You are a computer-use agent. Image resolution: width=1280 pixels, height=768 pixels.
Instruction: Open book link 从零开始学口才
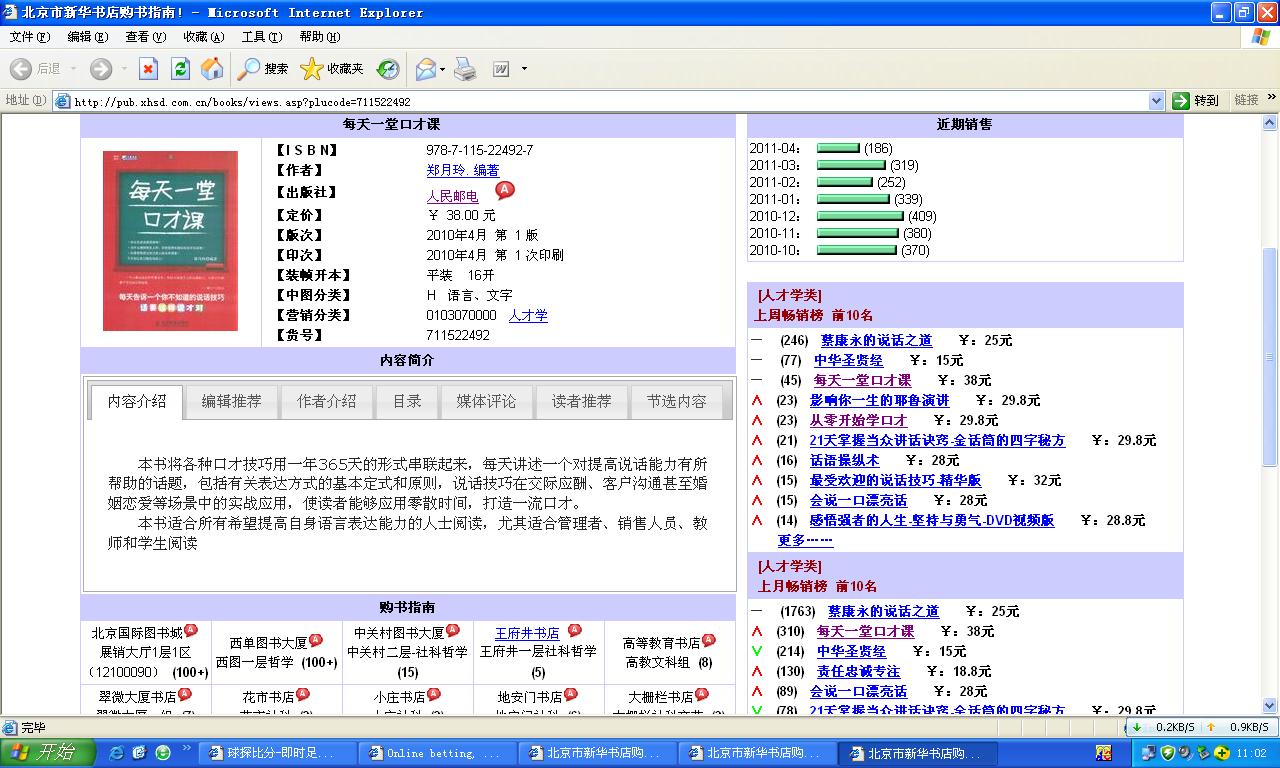click(858, 420)
